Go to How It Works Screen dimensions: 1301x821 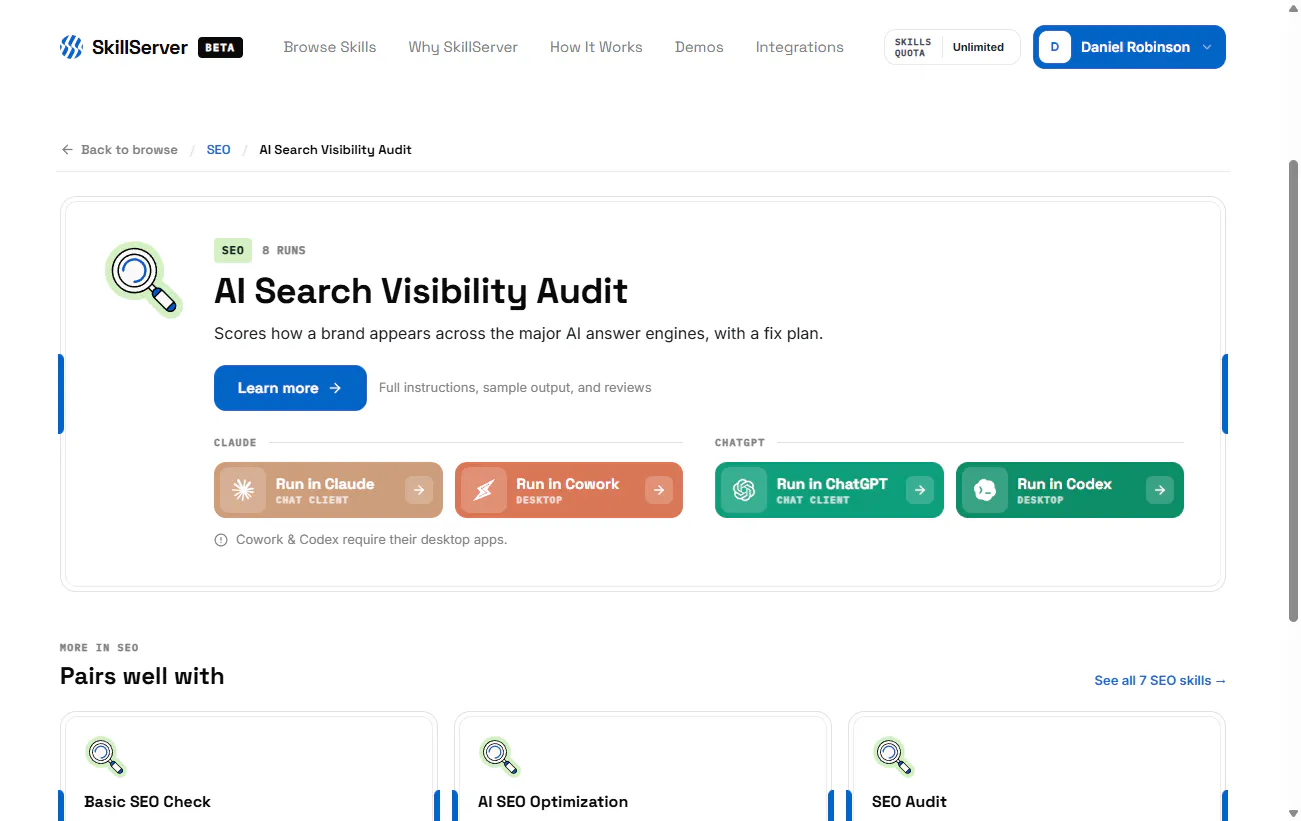click(x=596, y=47)
